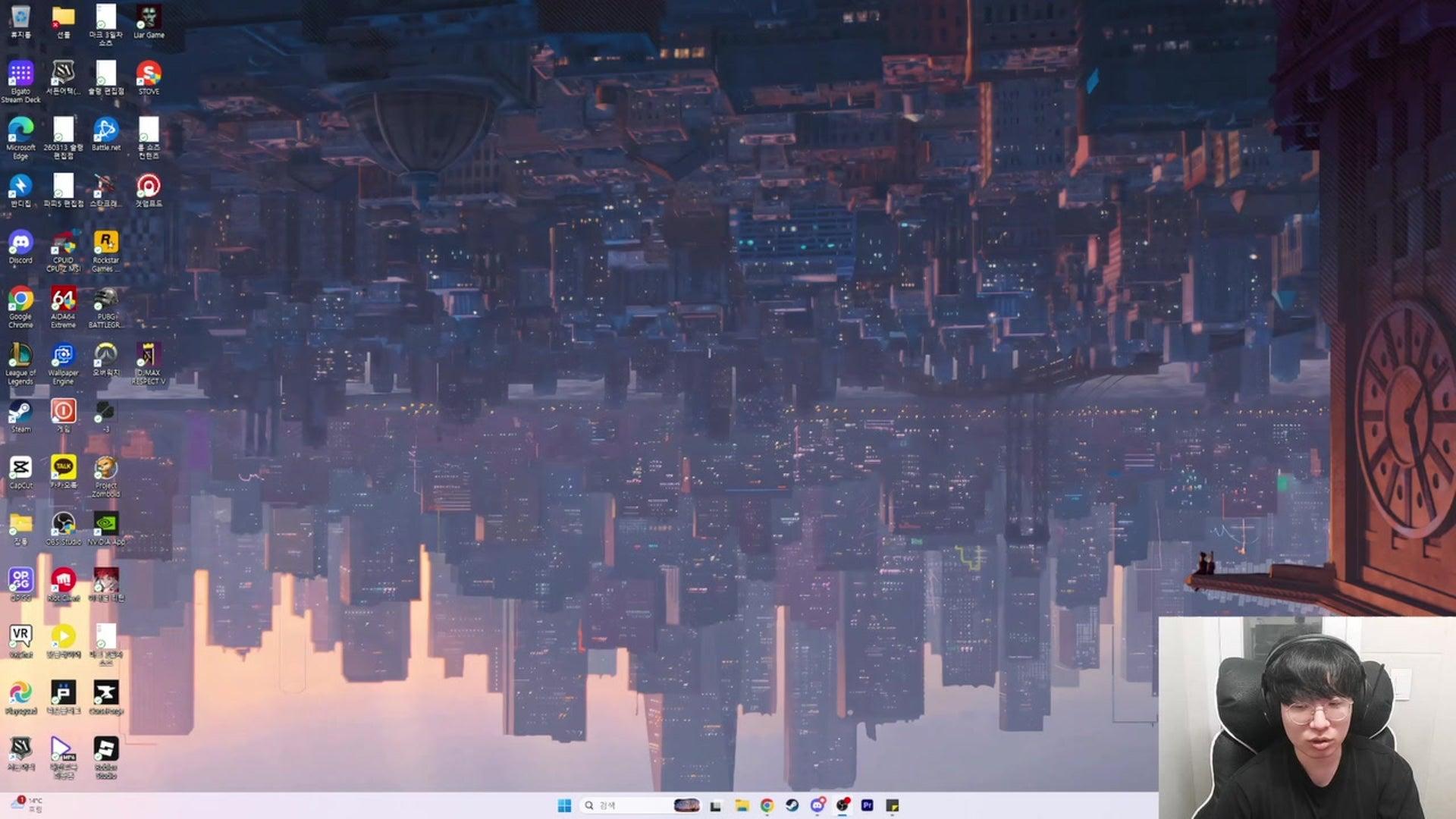Click the Windows Start button

564,805
